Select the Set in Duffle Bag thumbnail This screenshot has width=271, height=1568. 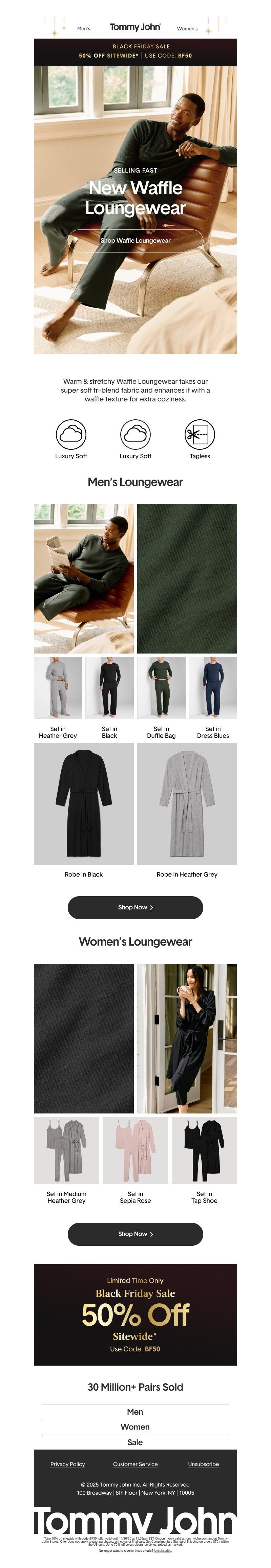click(161, 688)
